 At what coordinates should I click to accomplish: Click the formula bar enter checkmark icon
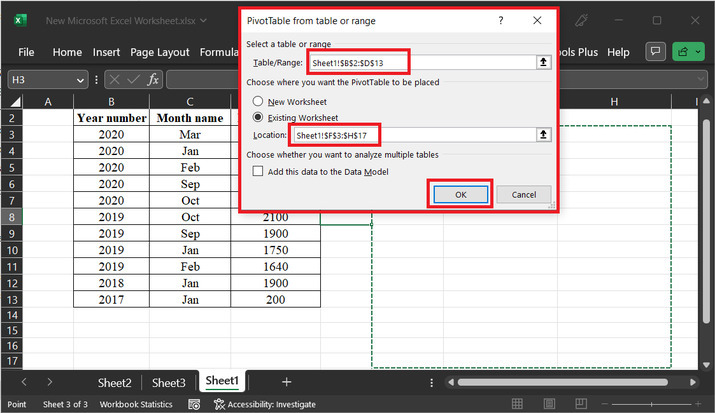[134, 80]
